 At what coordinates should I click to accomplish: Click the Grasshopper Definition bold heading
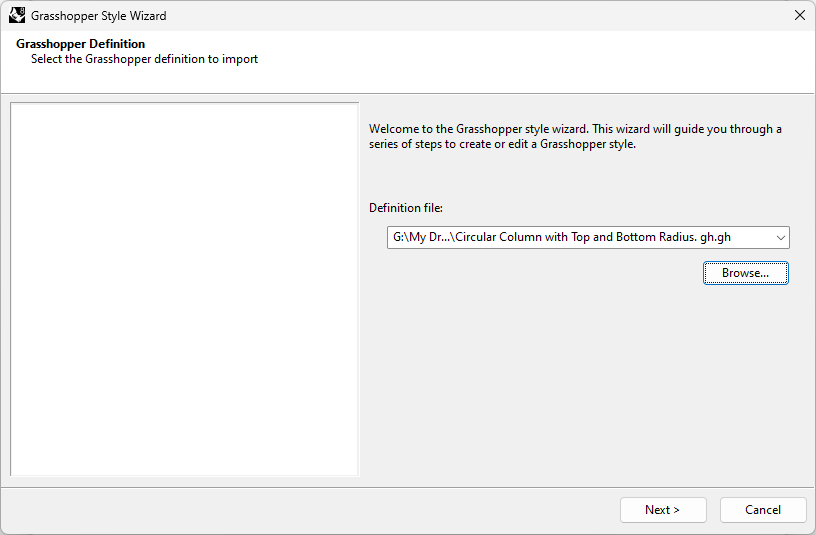(81, 44)
